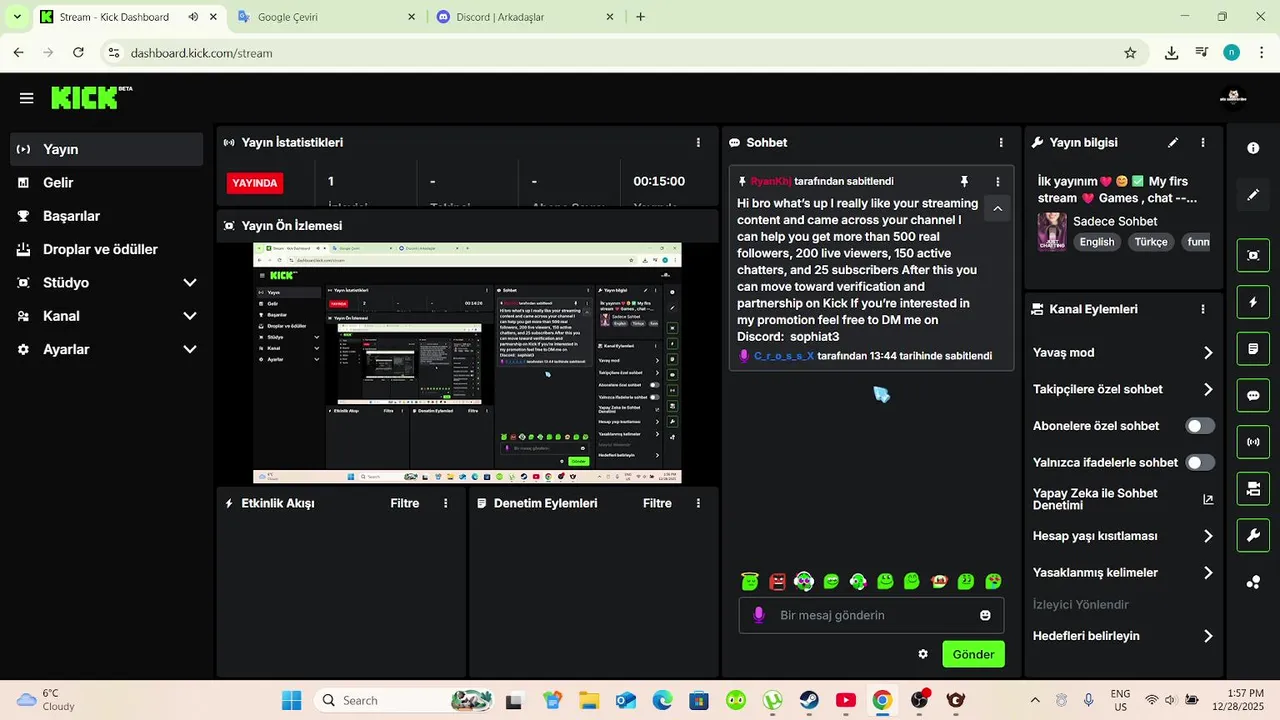Open uTorrent from the taskbar
This screenshot has width=1280, height=720.
772,700
